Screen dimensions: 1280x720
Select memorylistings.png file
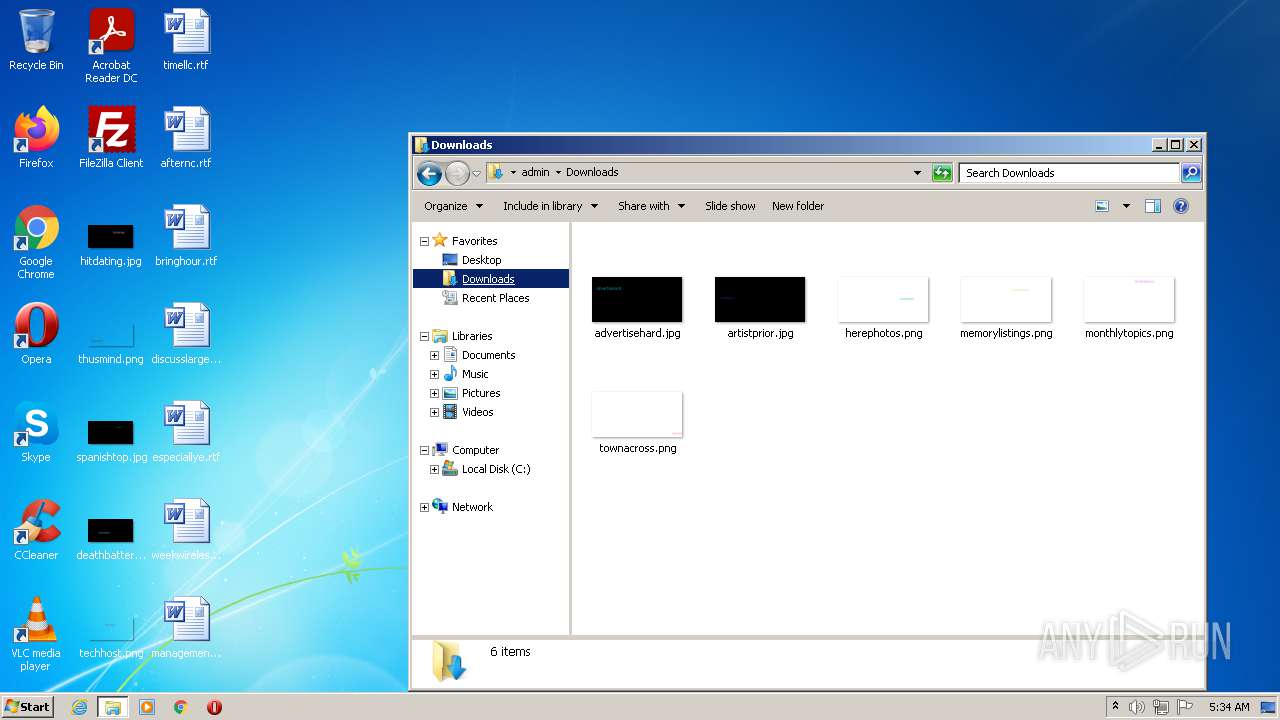tap(1006, 308)
